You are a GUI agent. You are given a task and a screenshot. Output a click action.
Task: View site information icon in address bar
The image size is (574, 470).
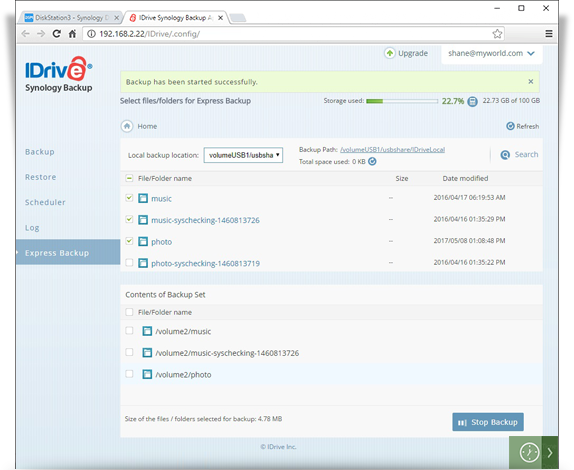point(92,34)
